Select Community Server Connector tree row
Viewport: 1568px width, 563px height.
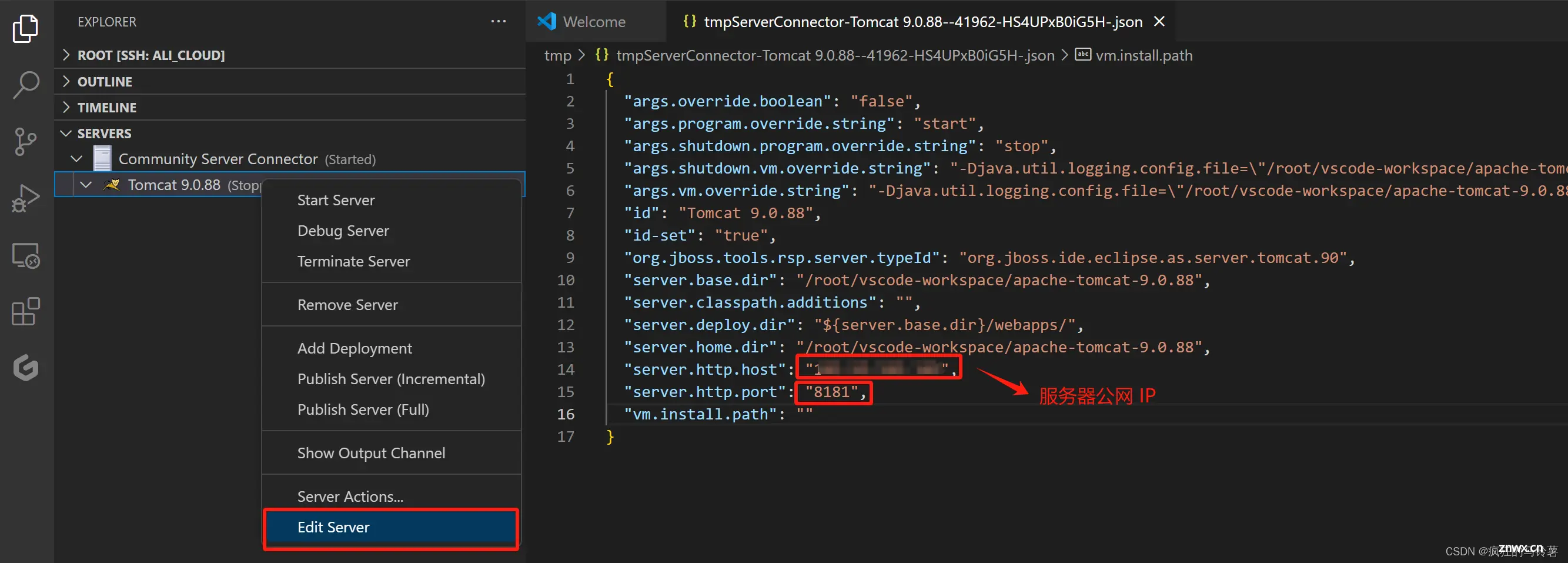coord(290,159)
